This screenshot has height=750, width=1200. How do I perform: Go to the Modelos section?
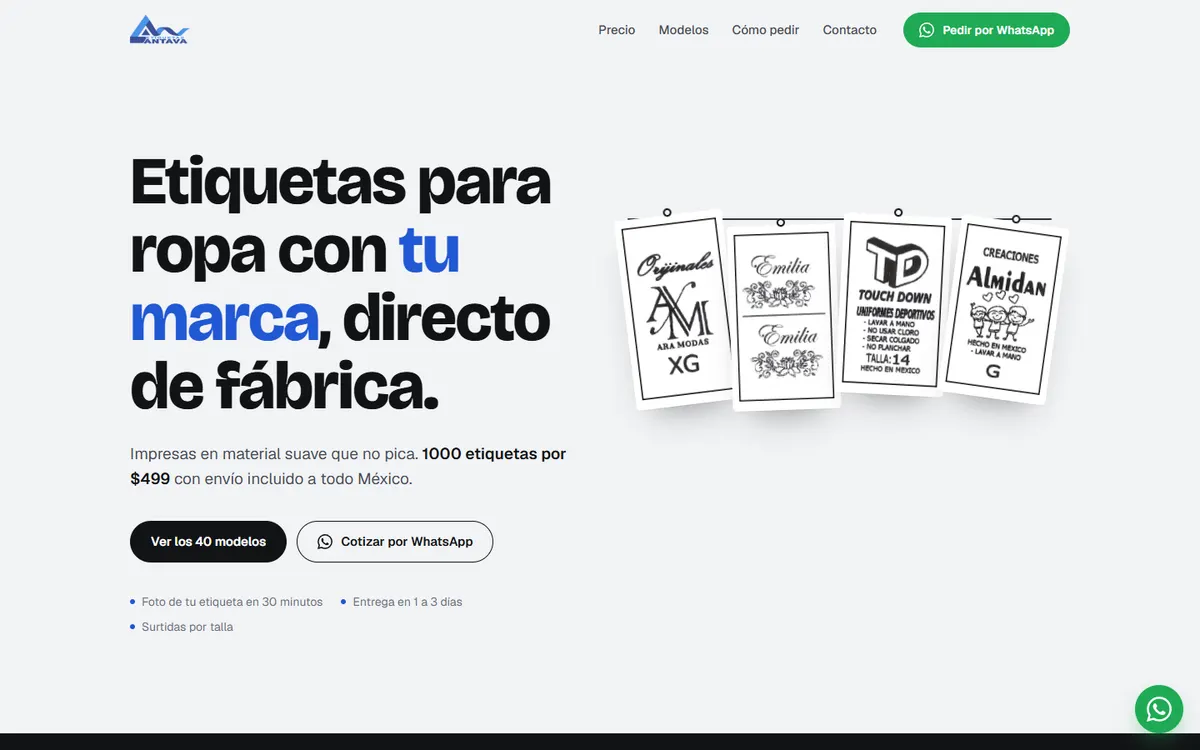[684, 30]
